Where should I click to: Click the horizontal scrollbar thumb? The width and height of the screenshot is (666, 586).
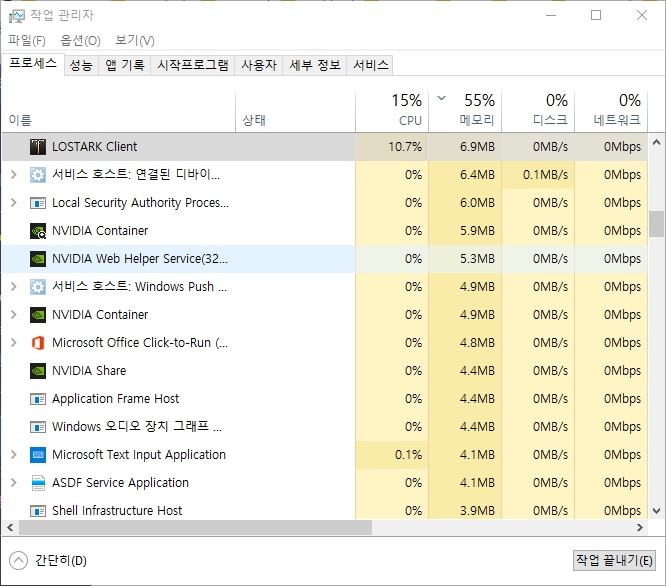(x=195, y=528)
